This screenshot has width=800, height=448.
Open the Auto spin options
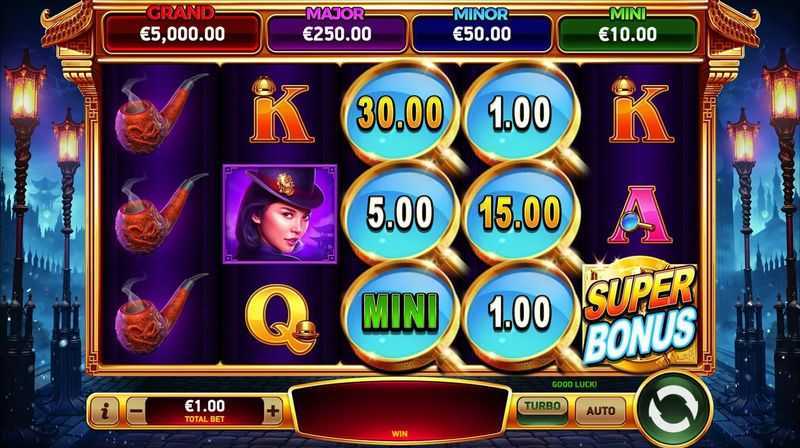[x=601, y=410]
